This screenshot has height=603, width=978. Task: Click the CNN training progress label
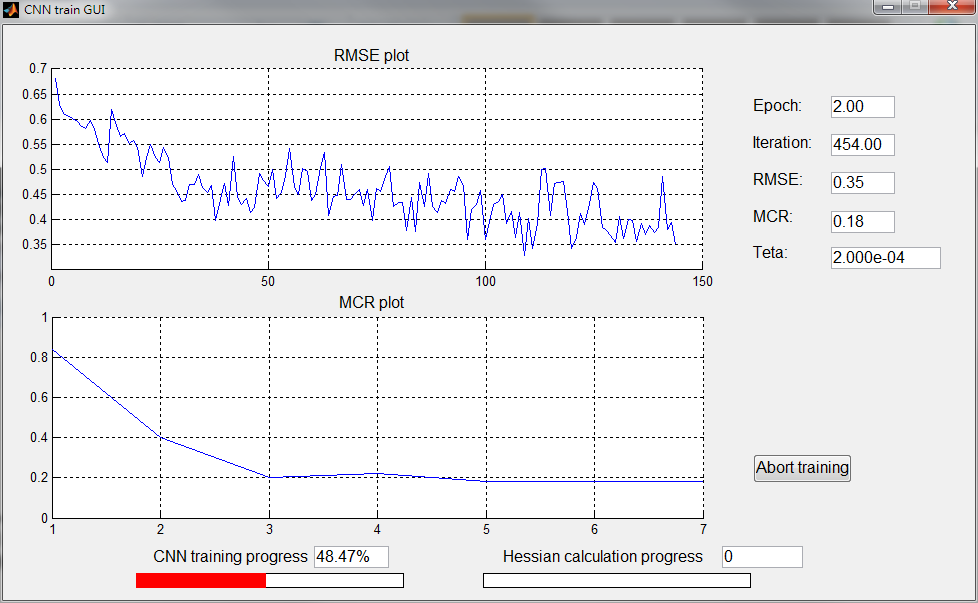(230, 557)
